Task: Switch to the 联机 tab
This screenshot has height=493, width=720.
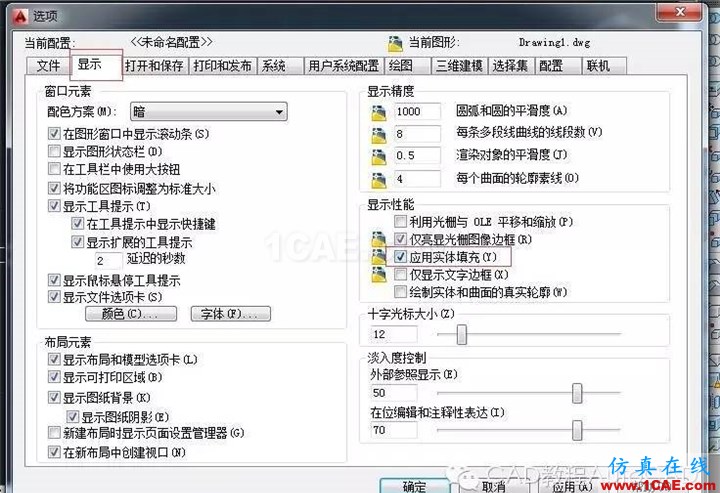Action: click(x=604, y=66)
